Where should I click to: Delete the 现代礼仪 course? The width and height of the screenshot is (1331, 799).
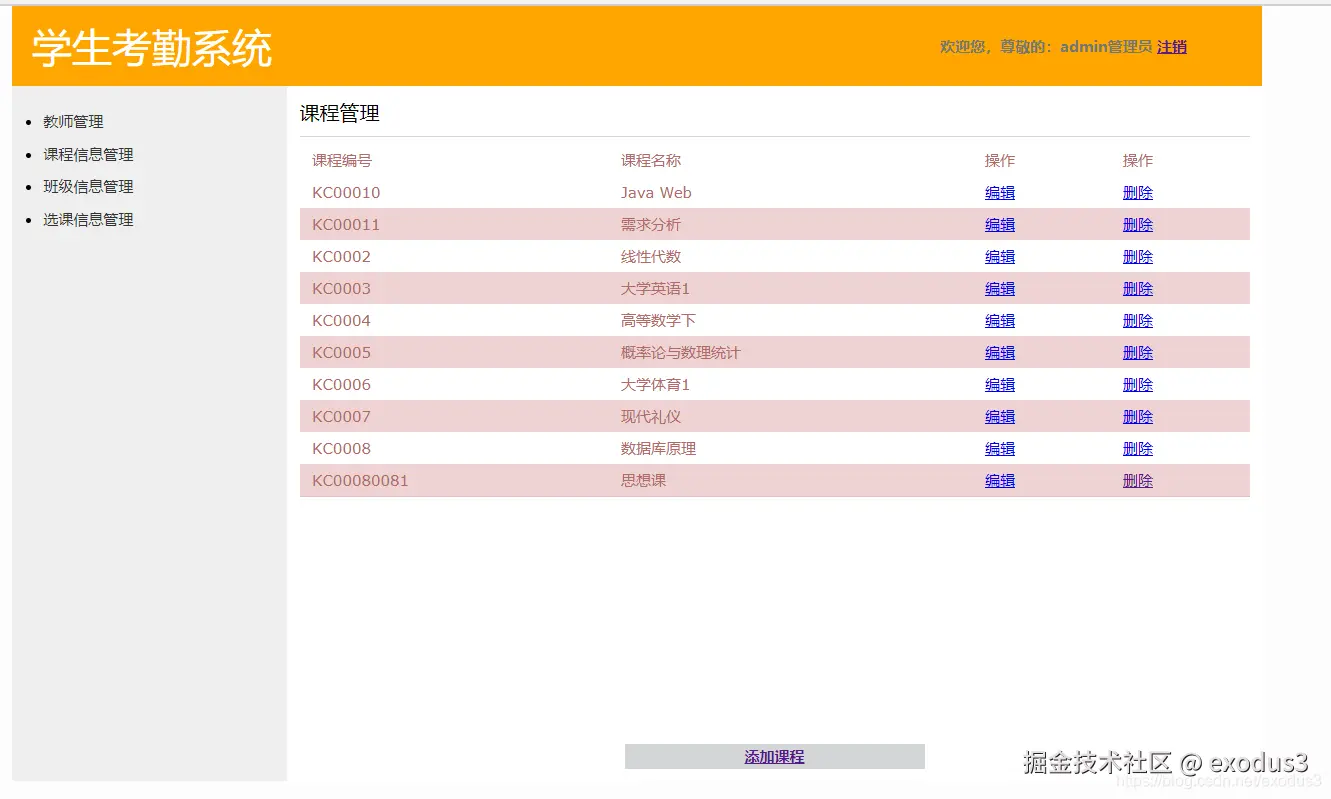click(x=1138, y=417)
